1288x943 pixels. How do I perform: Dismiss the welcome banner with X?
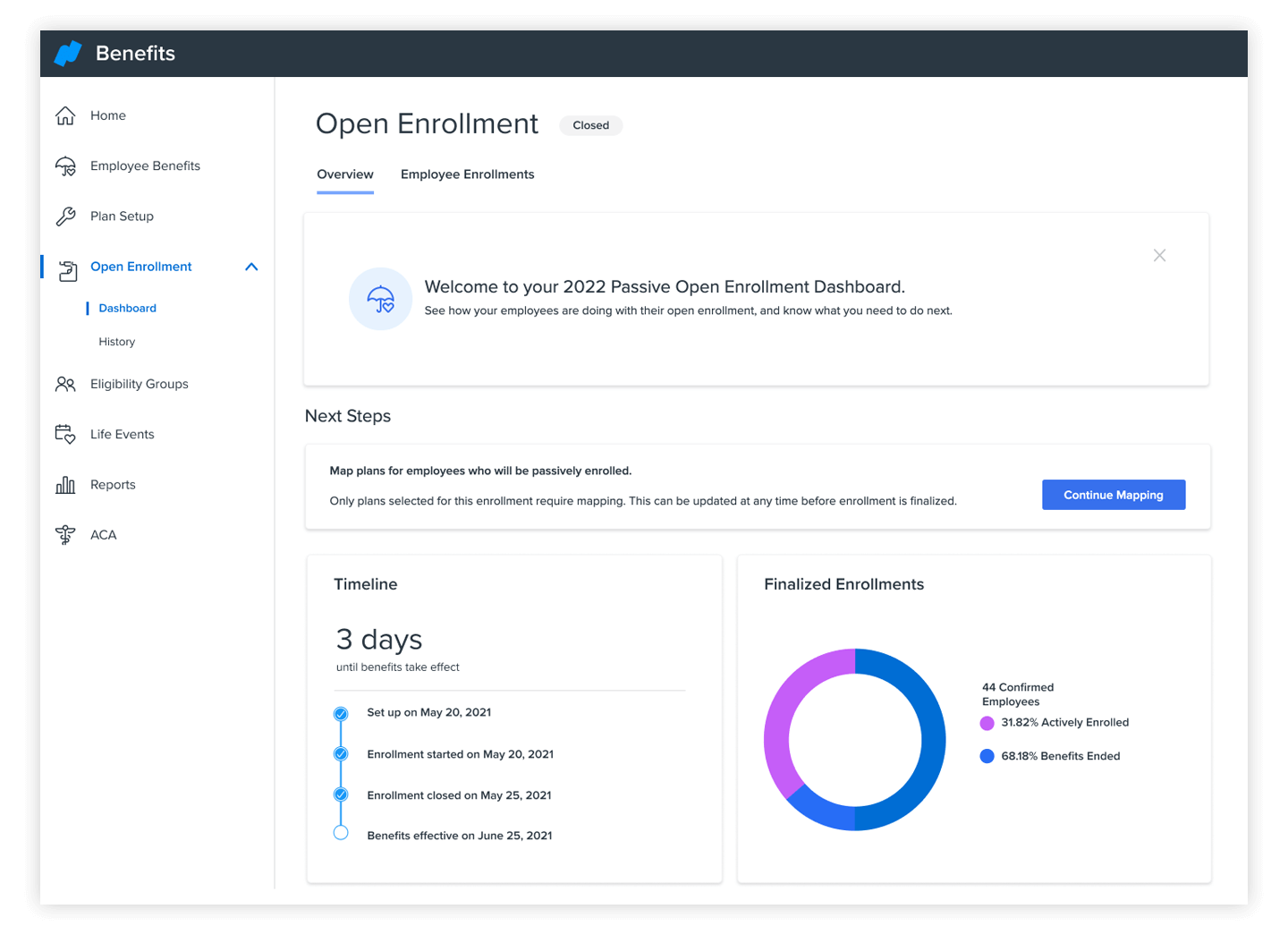(1159, 256)
